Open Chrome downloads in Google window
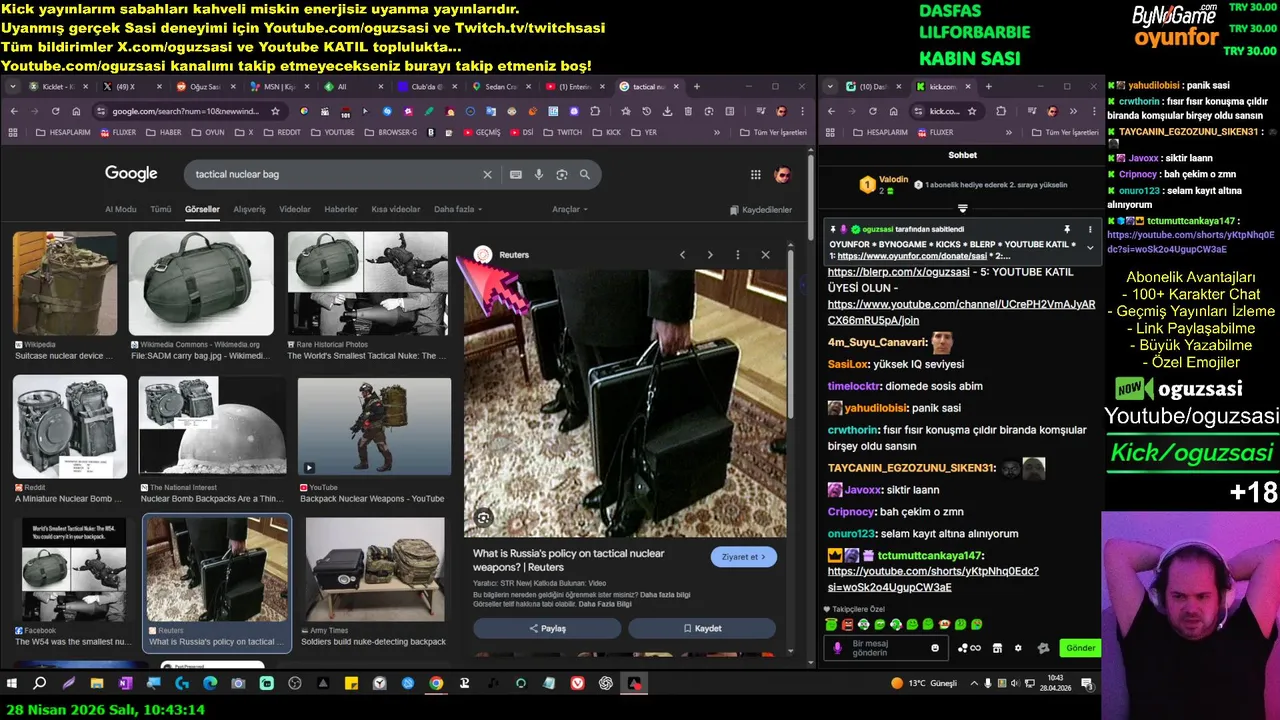The width and height of the screenshot is (1280, 720). click(667, 111)
